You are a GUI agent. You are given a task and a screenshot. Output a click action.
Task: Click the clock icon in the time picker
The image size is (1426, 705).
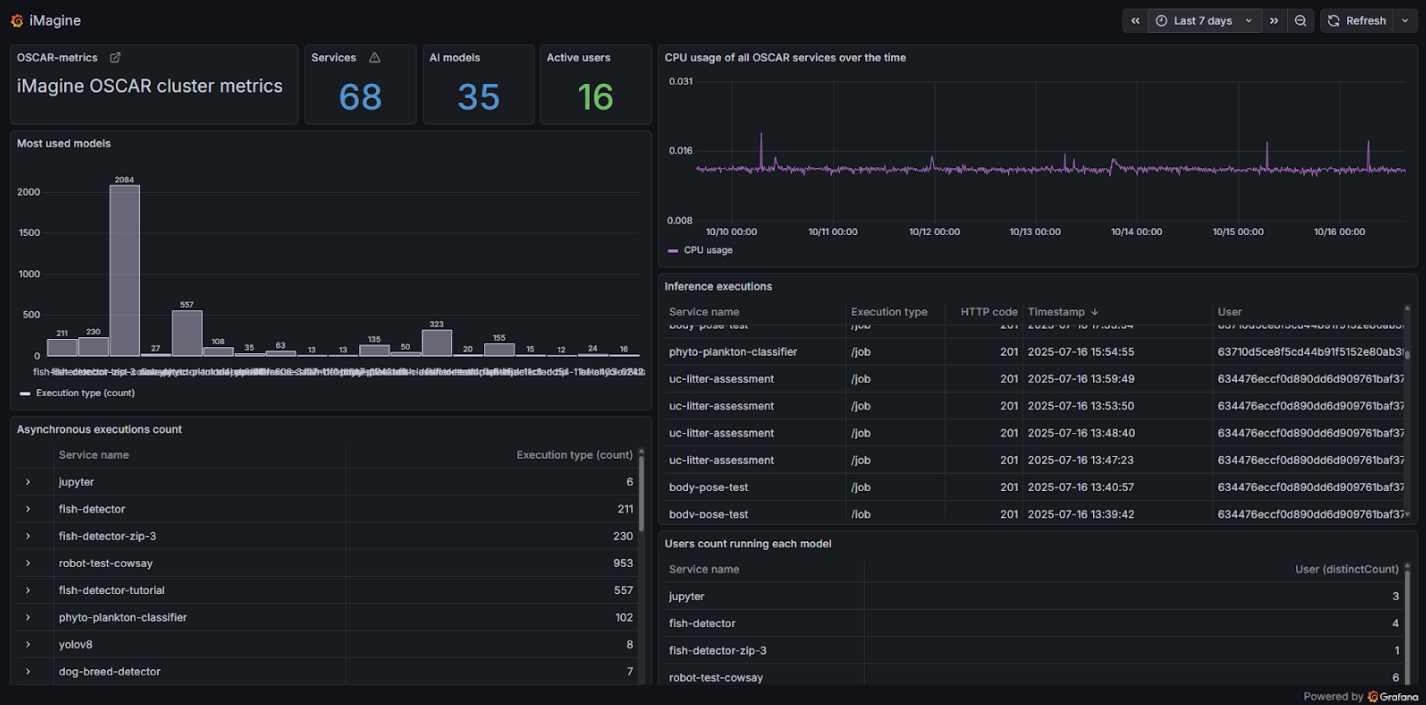coord(1162,20)
